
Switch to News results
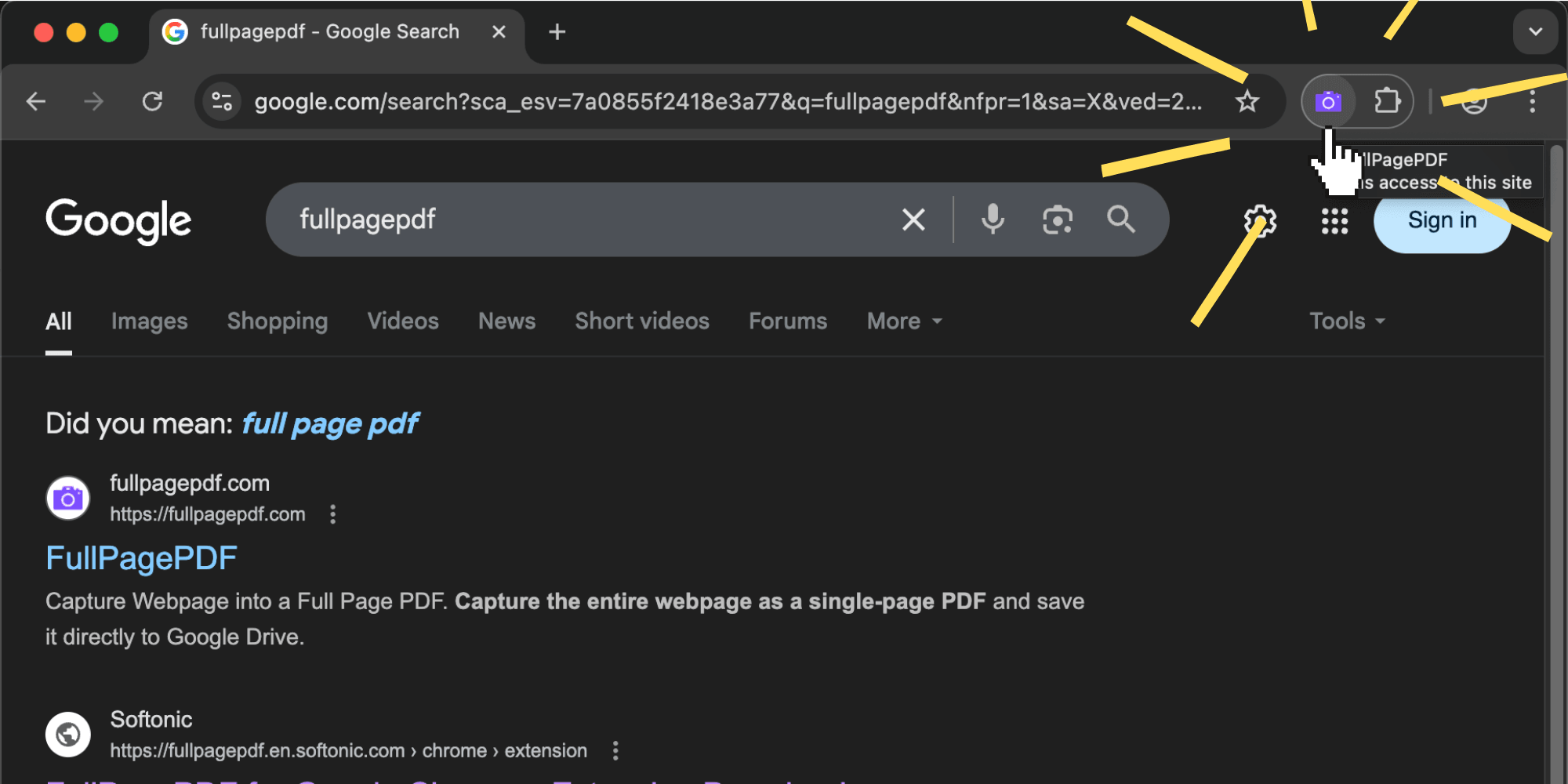click(506, 321)
